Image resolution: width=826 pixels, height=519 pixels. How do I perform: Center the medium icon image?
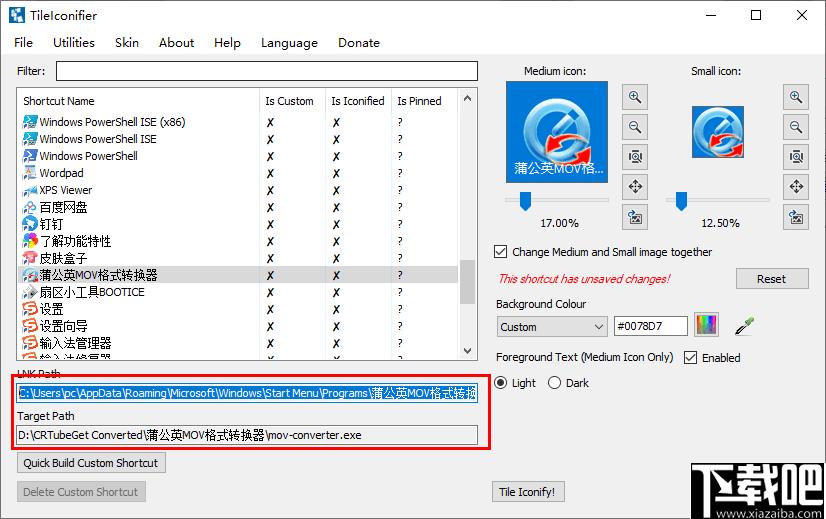pos(635,187)
